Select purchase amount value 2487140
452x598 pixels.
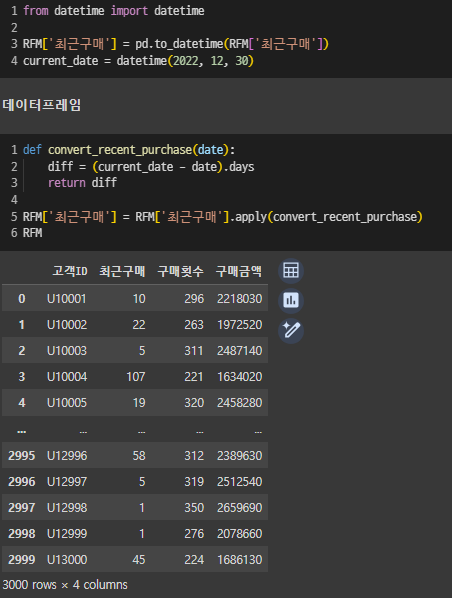[240, 350]
